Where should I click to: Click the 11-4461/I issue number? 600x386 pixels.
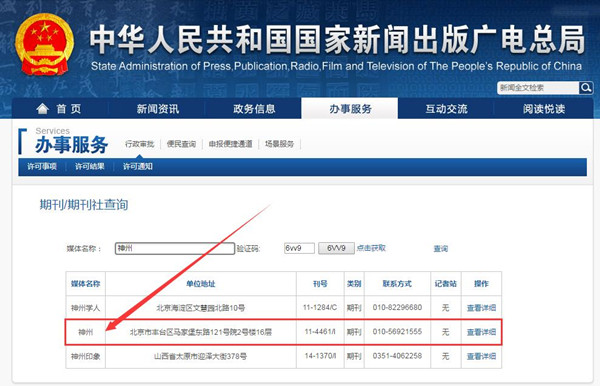320,332
